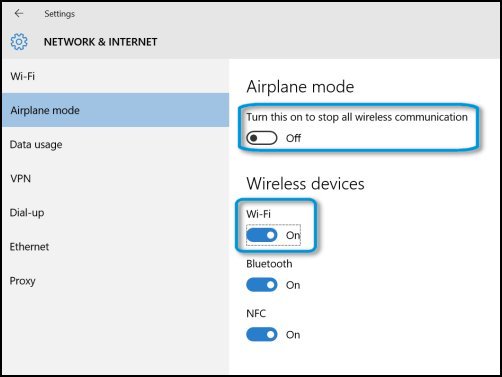Select Airplane mode in the sidebar
The image size is (502, 377).
pyautogui.click(x=115, y=110)
